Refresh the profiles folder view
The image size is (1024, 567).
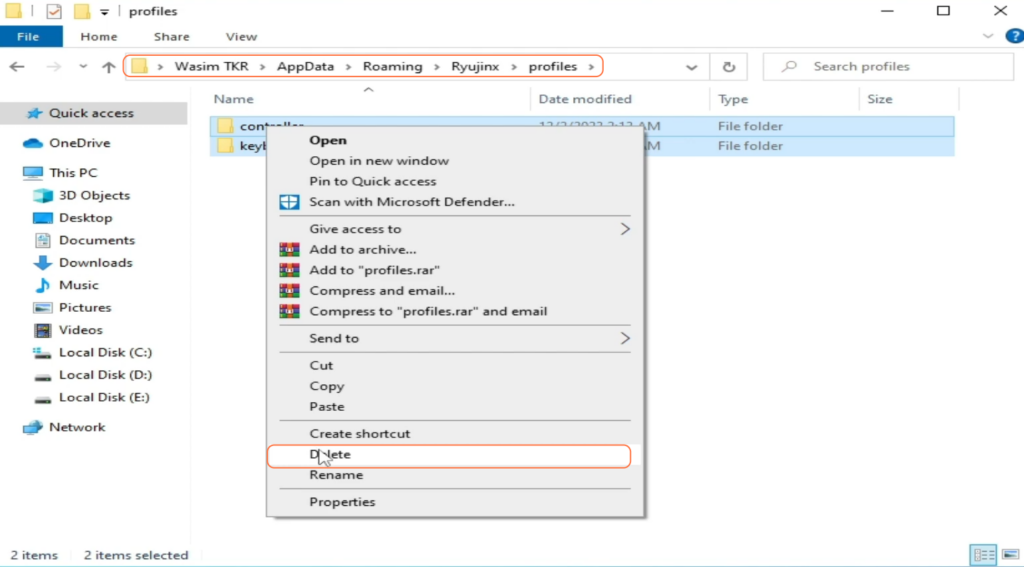point(729,67)
